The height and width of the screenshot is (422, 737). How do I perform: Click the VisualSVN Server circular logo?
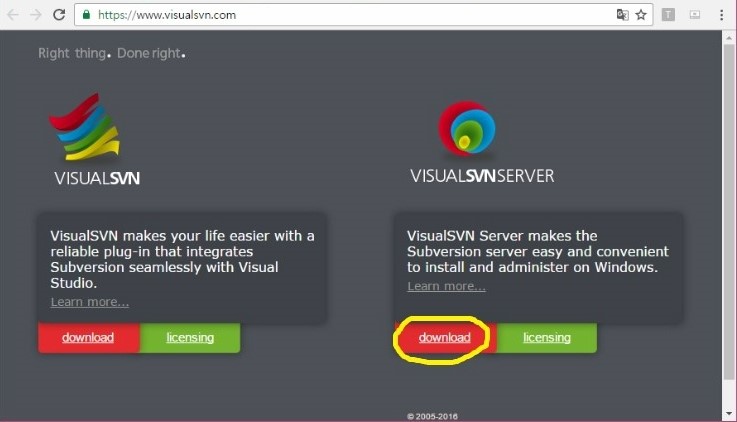tap(467, 128)
